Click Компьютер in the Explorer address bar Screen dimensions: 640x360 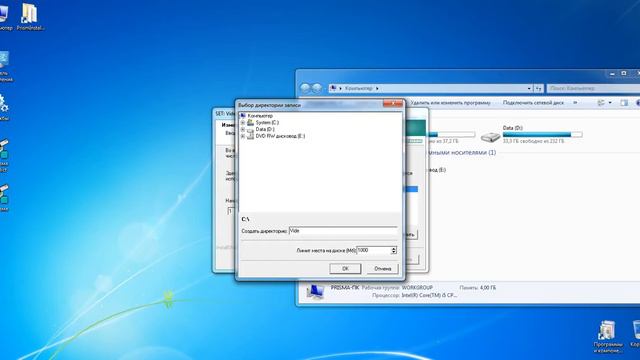359,88
